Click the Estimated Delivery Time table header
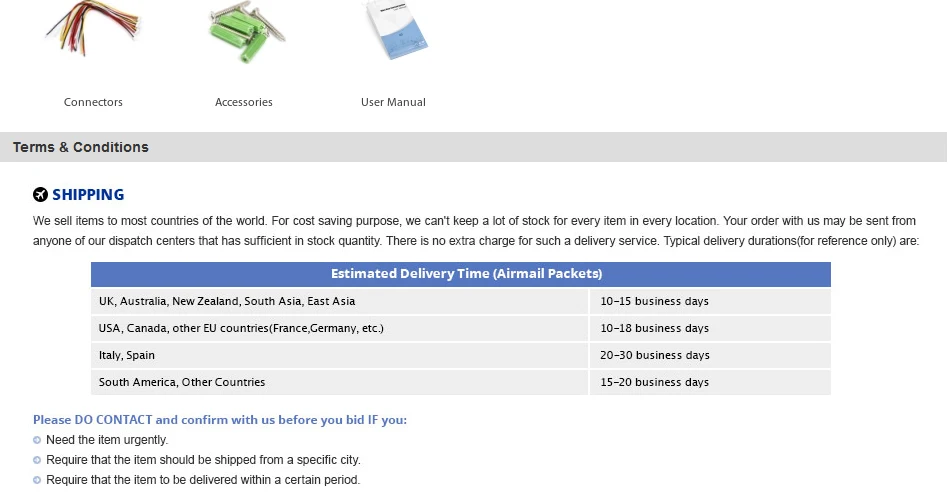This screenshot has height=496, width=951. 461,274
